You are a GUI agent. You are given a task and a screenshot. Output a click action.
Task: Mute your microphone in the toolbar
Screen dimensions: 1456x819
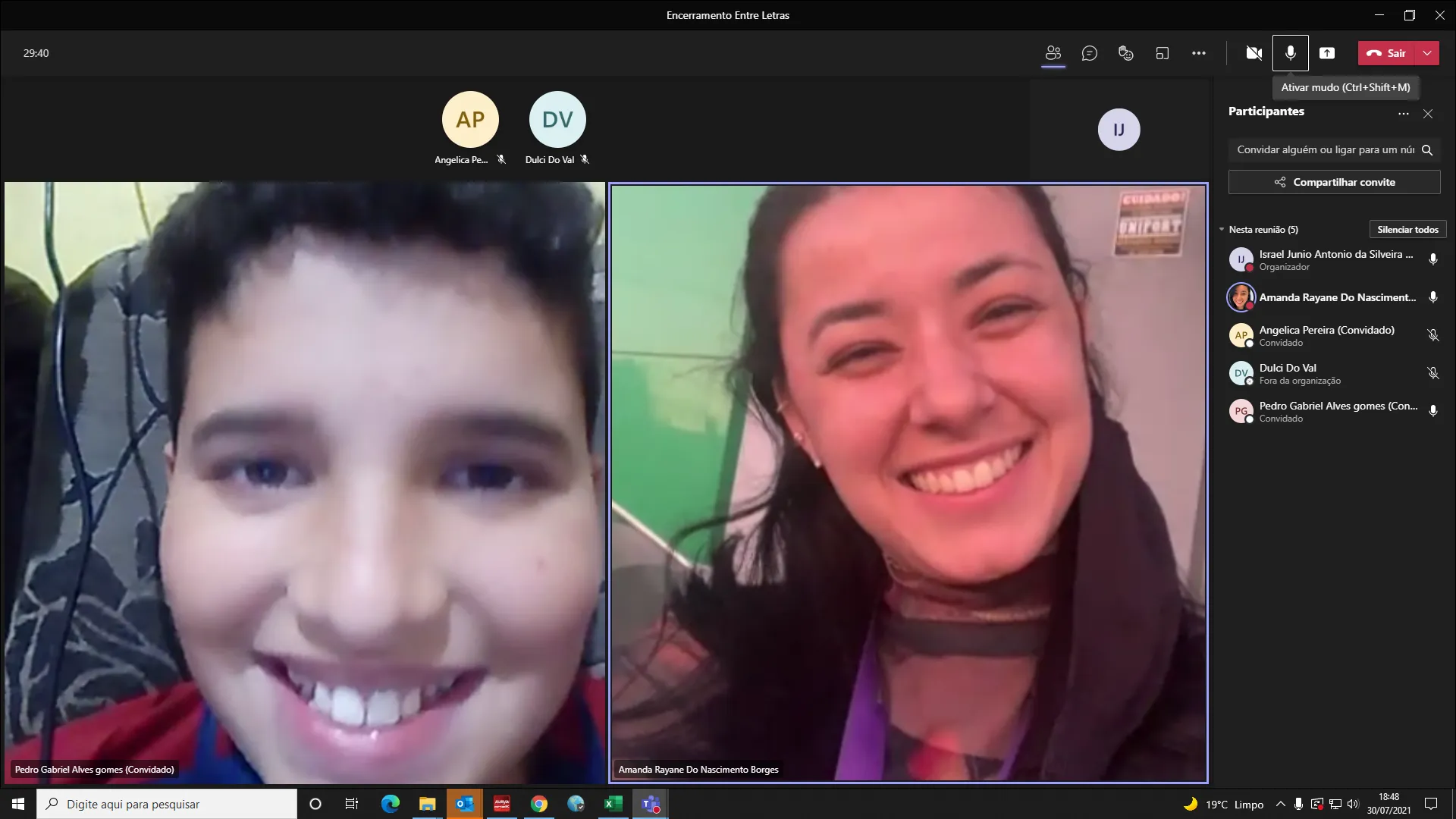click(1290, 53)
